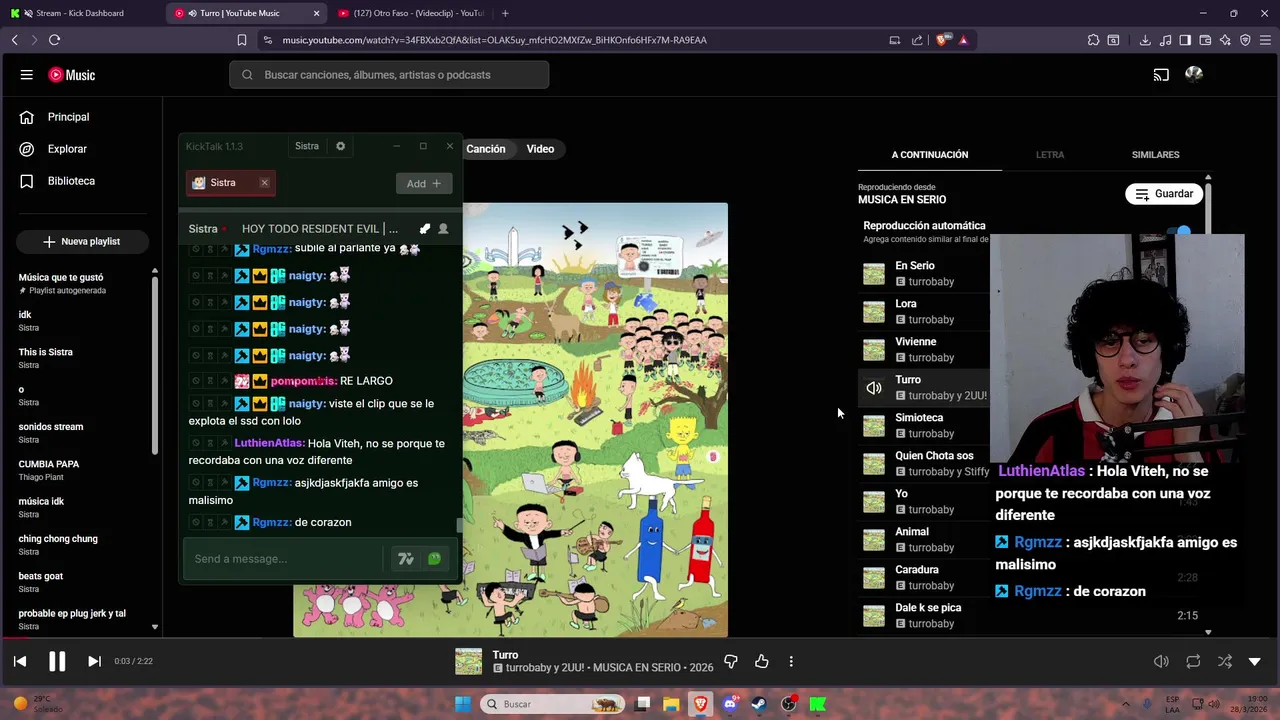
Task: Switch to Canción view
Action: [486, 149]
